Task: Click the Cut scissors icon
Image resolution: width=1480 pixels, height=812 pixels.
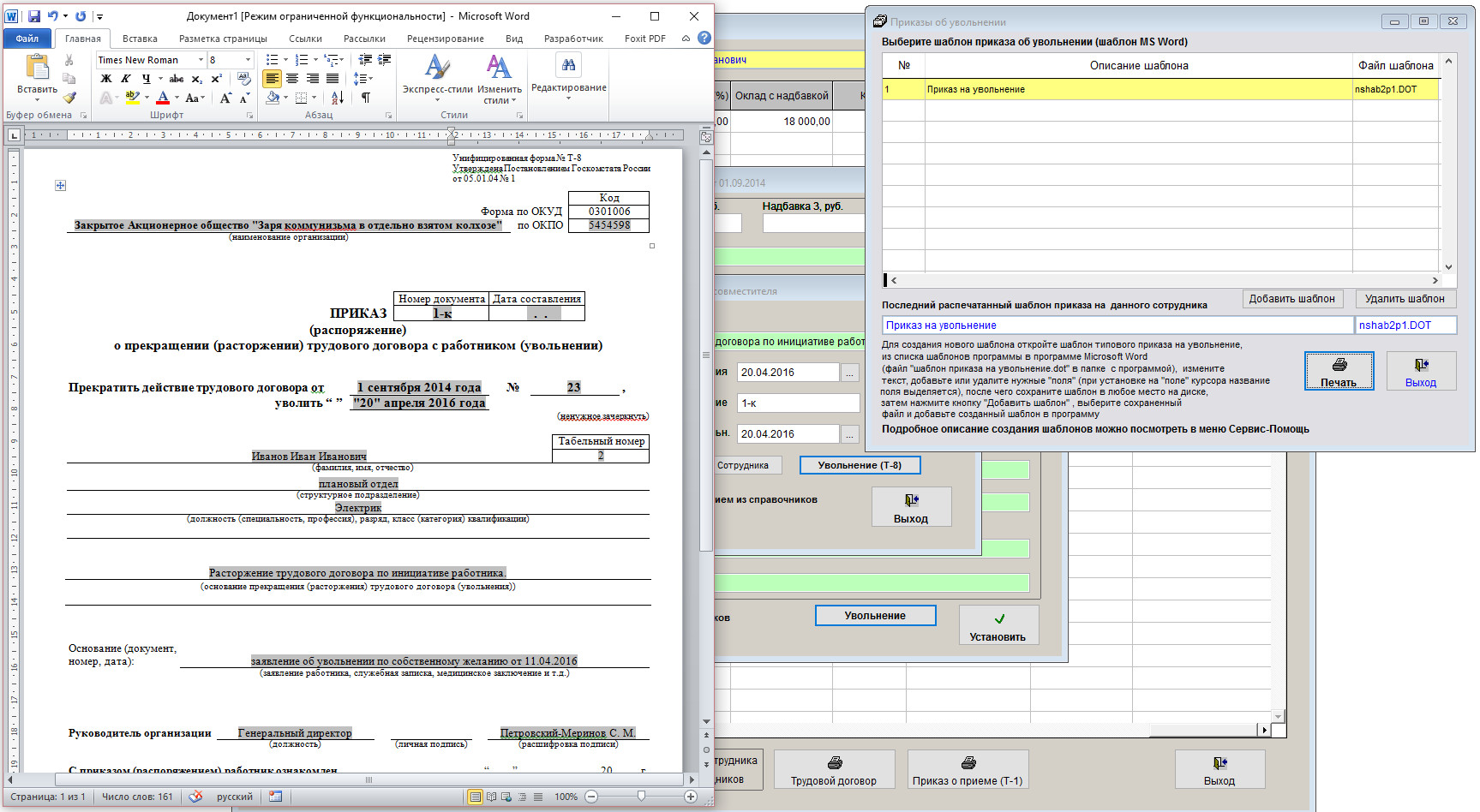Action: [69, 60]
